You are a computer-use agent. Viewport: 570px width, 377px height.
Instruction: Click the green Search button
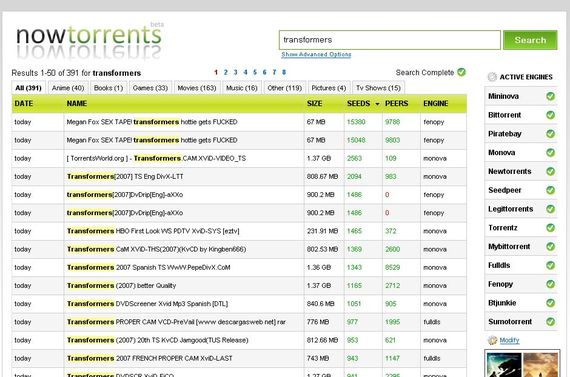(530, 40)
